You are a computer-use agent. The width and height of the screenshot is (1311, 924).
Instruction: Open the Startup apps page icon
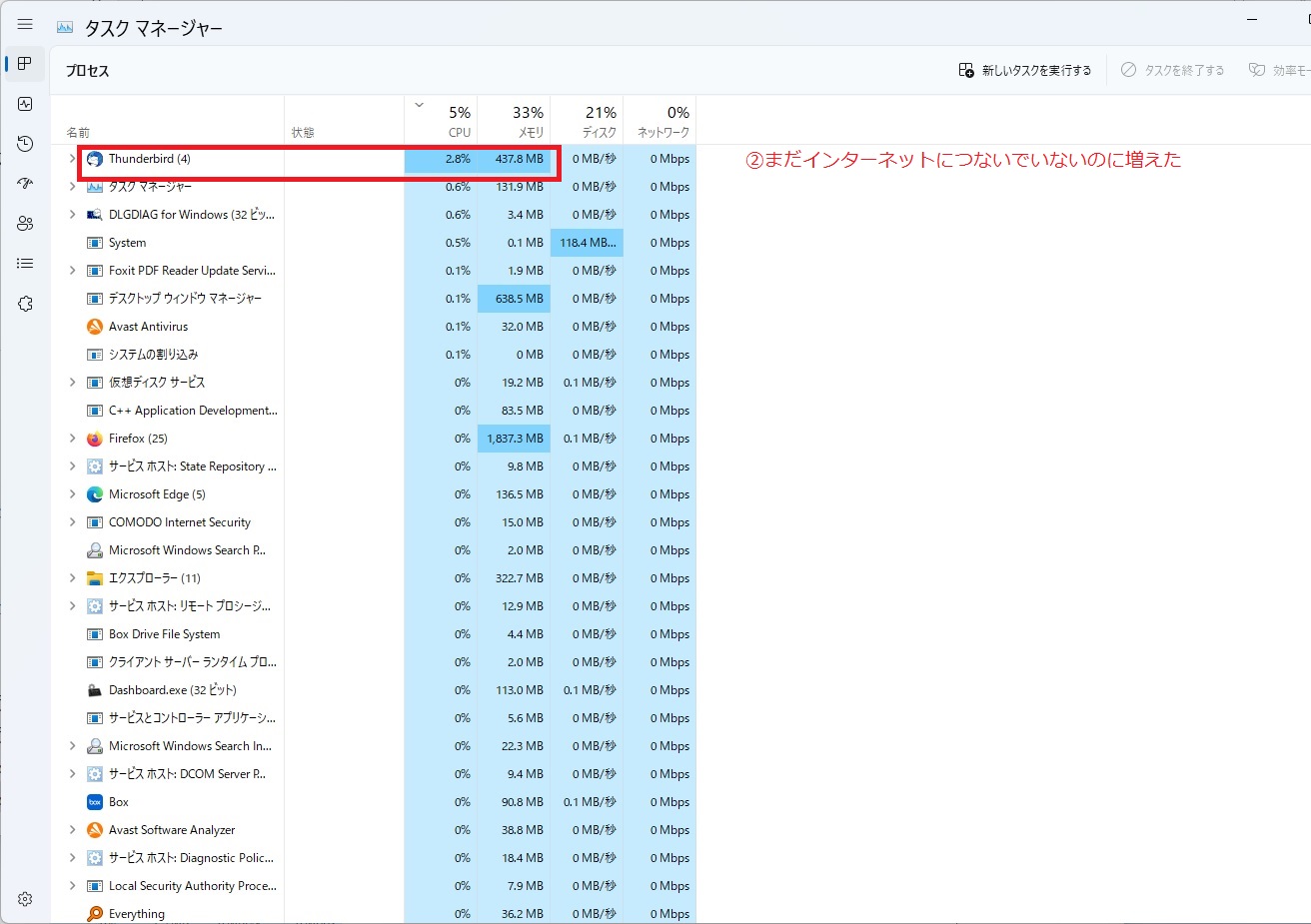pyautogui.click(x=25, y=184)
